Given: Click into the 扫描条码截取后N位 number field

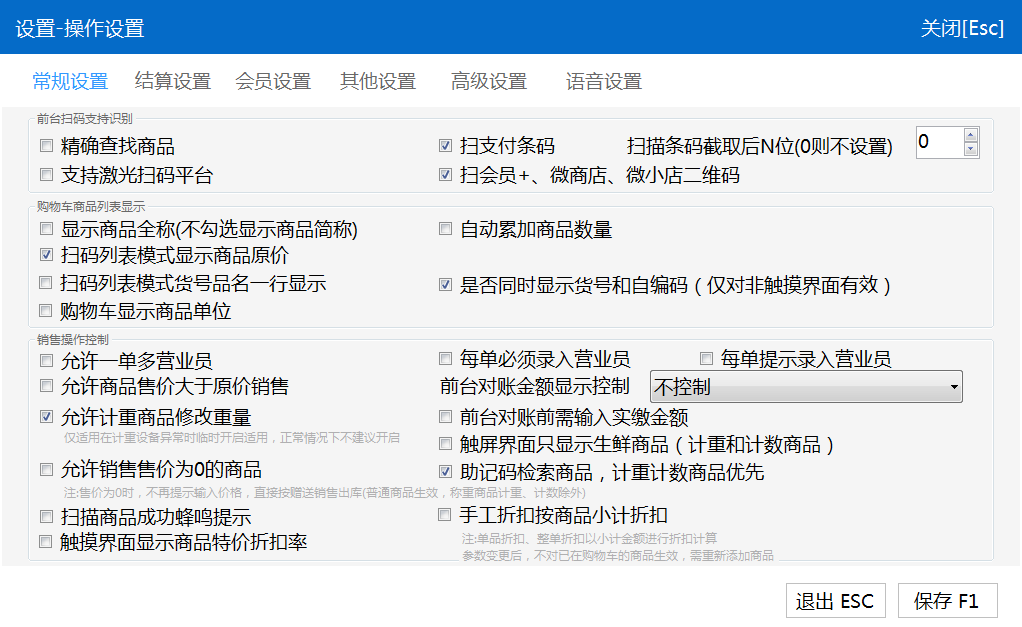Looking at the screenshot, I should point(938,142).
